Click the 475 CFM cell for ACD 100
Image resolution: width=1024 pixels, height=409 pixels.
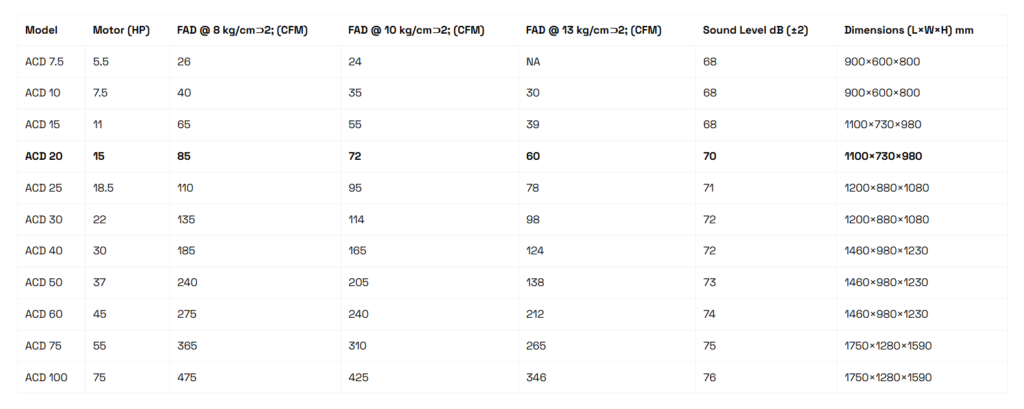(187, 377)
